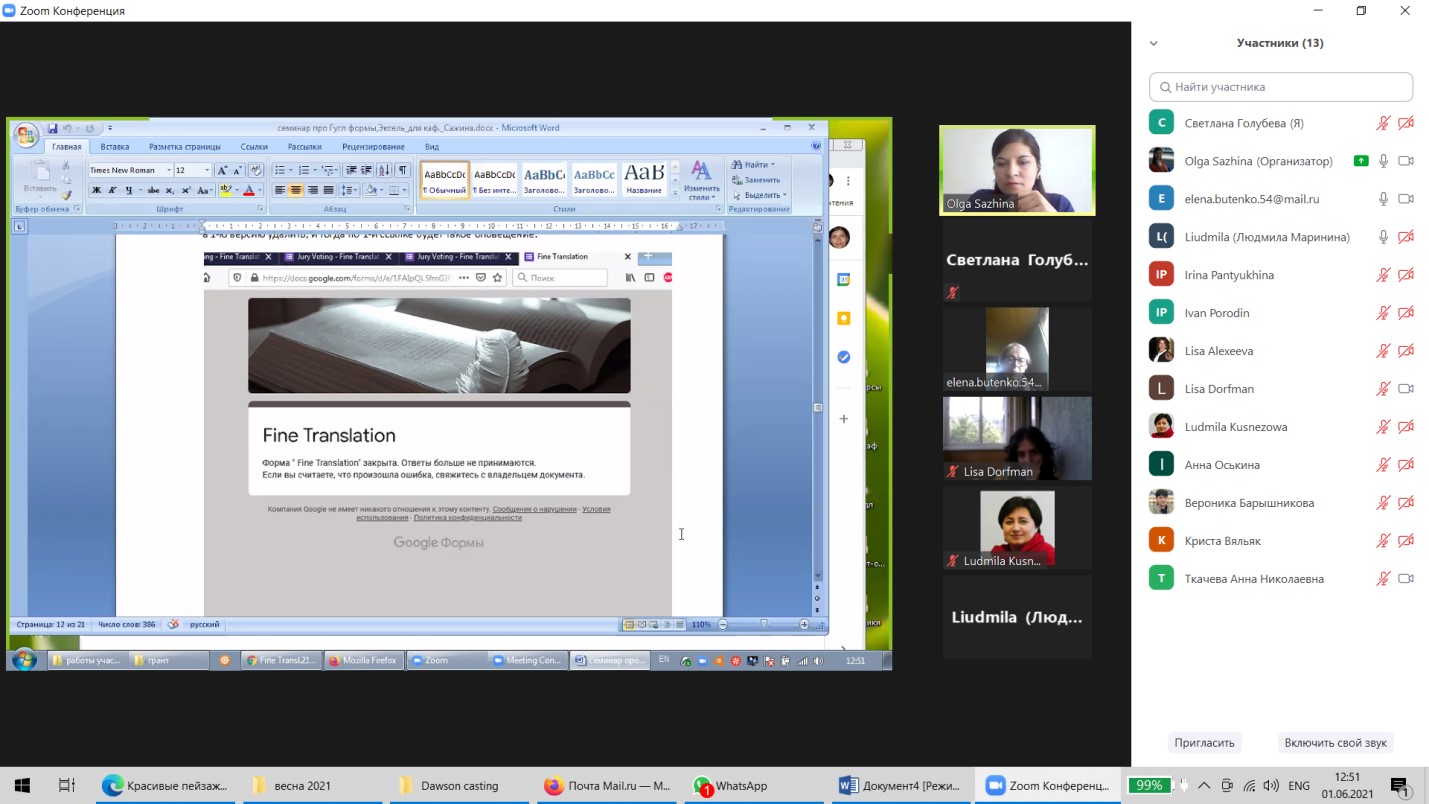
Task: Select Обычный style in Word styles gallery
Action: [x=445, y=180]
